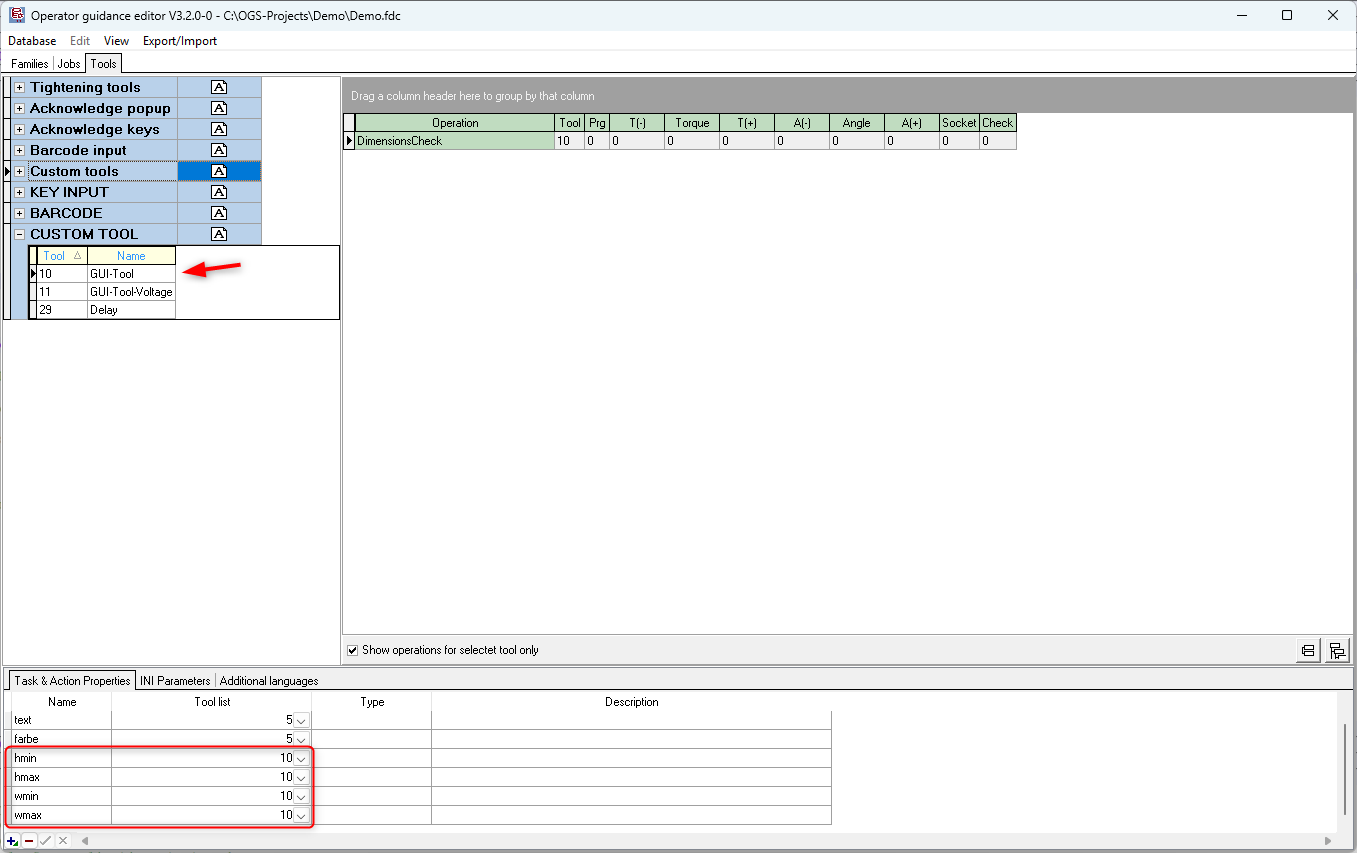The width and height of the screenshot is (1357, 853).
Task: Click the Type cell in hmin row
Action: click(x=372, y=759)
